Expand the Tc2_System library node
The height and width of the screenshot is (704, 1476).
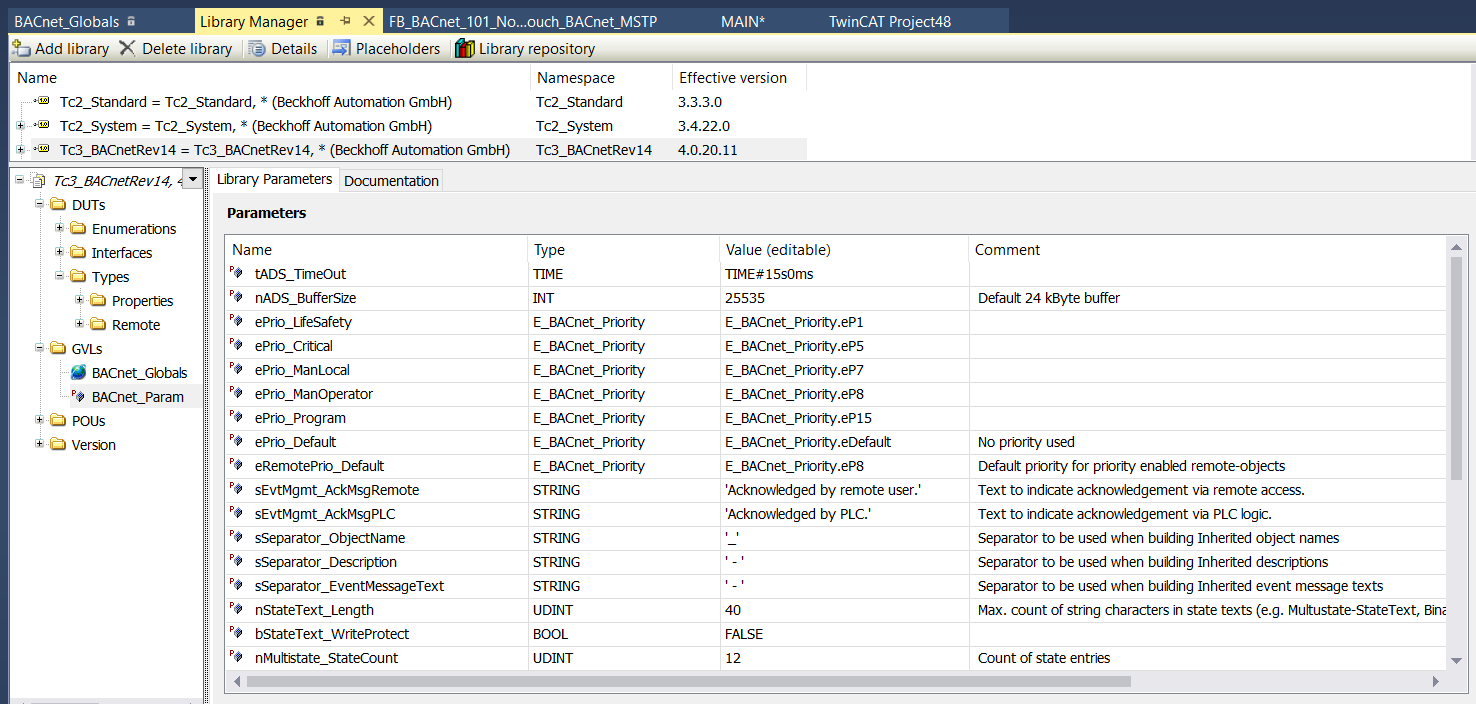pos(20,126)
